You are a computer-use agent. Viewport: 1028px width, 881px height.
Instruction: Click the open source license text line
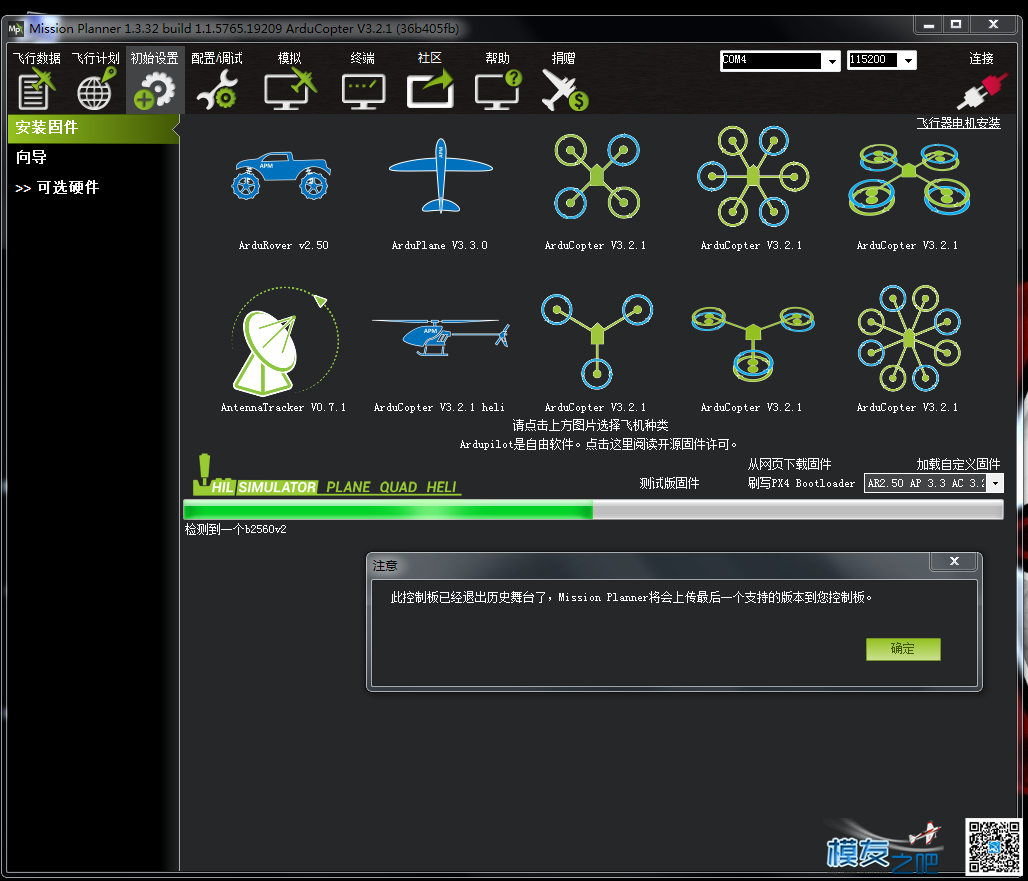coord(598,444)
